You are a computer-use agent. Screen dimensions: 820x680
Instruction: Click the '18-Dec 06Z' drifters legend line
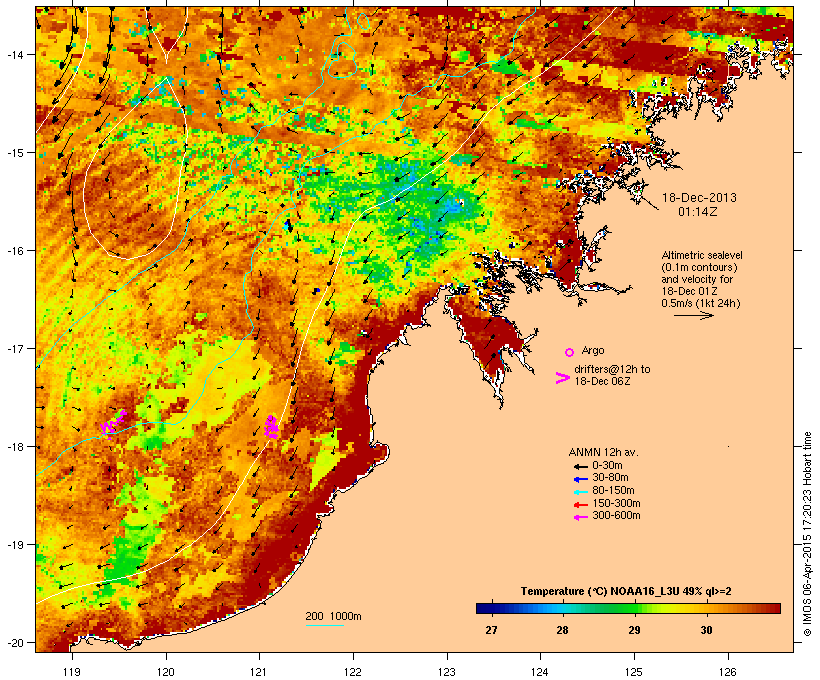click(x=602, y=381)
